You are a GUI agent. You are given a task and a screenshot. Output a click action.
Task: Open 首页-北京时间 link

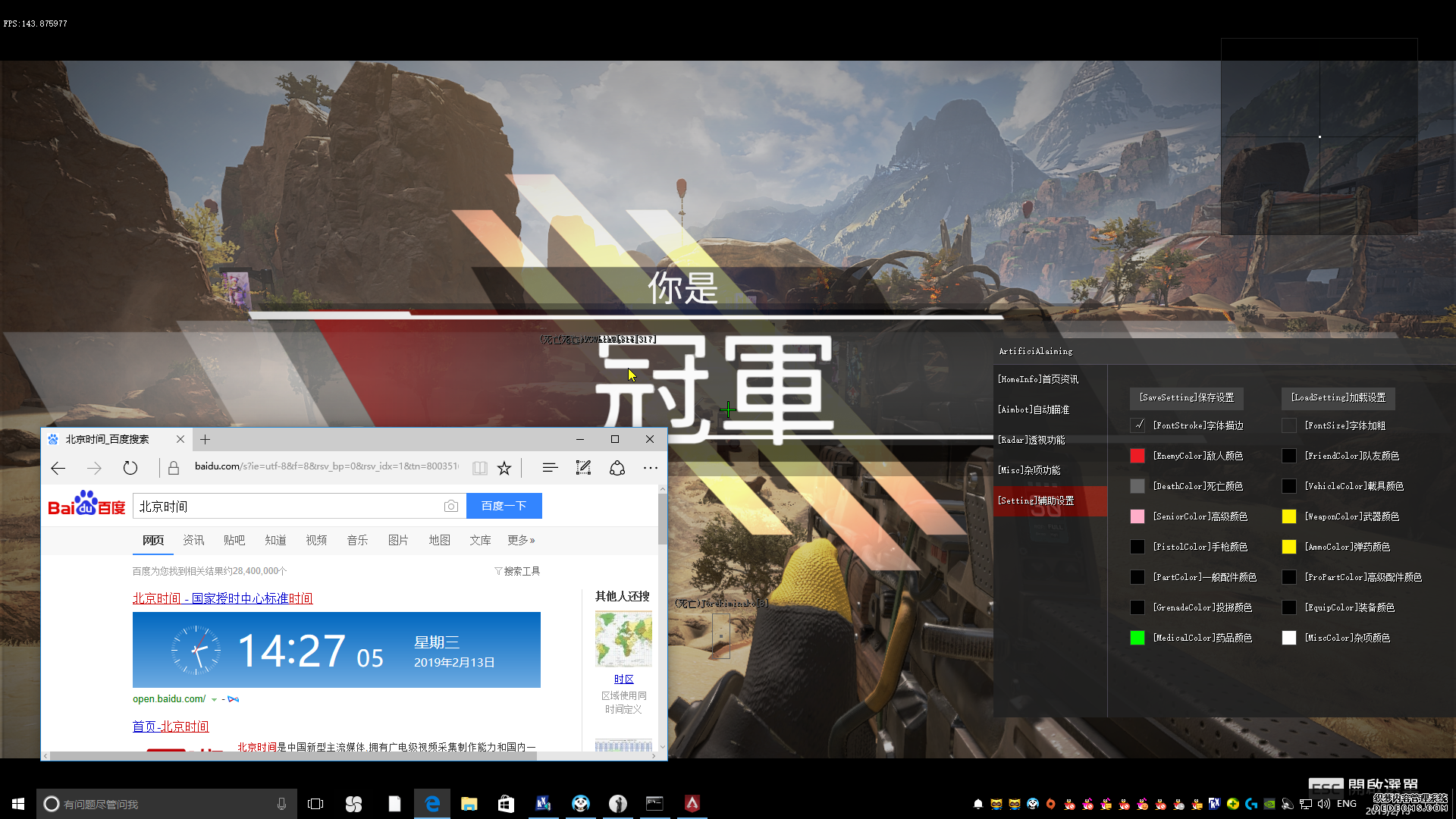point(171,726)
